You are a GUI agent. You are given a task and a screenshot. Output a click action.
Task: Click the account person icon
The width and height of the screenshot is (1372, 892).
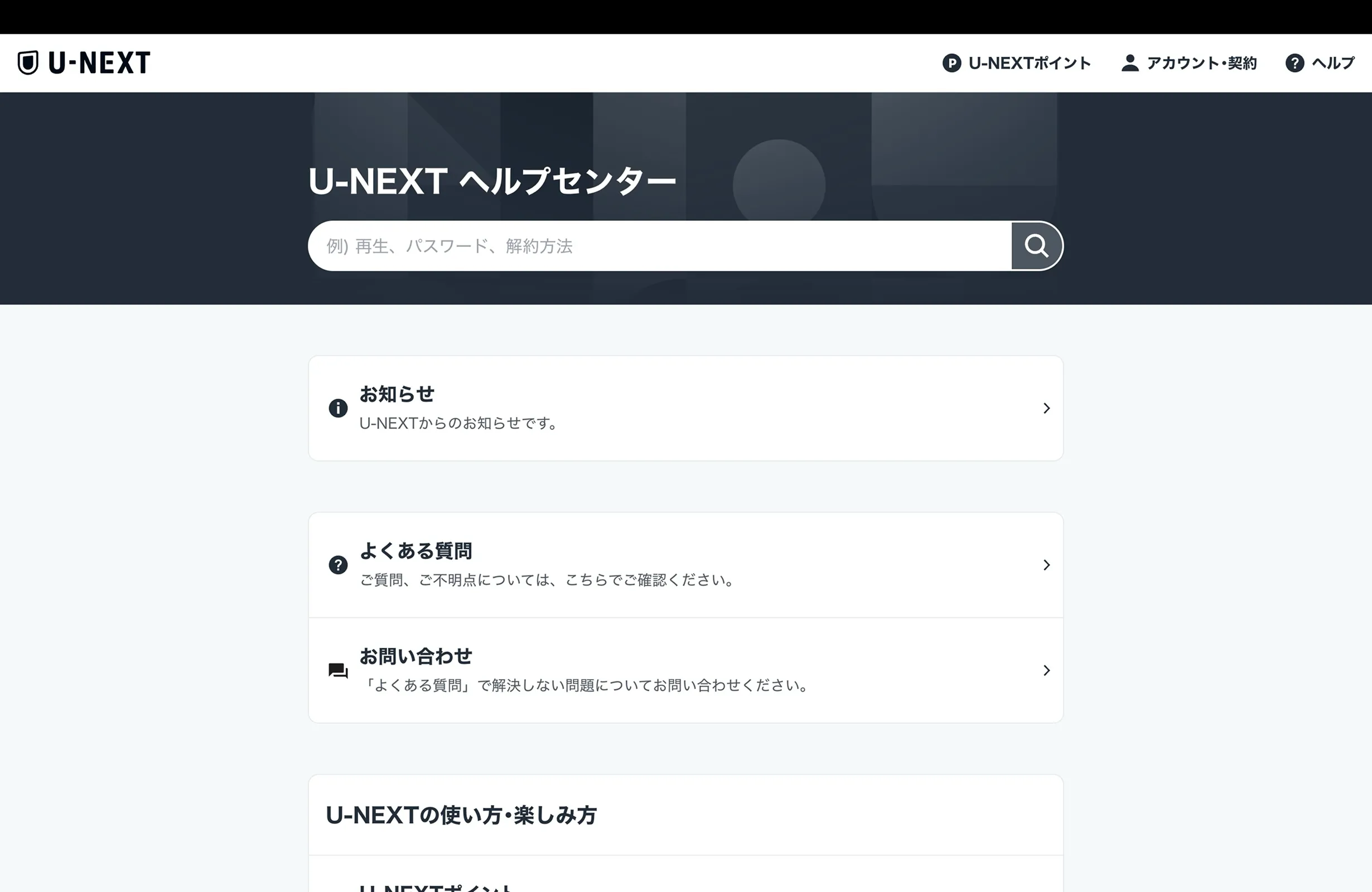(1130, 63)
